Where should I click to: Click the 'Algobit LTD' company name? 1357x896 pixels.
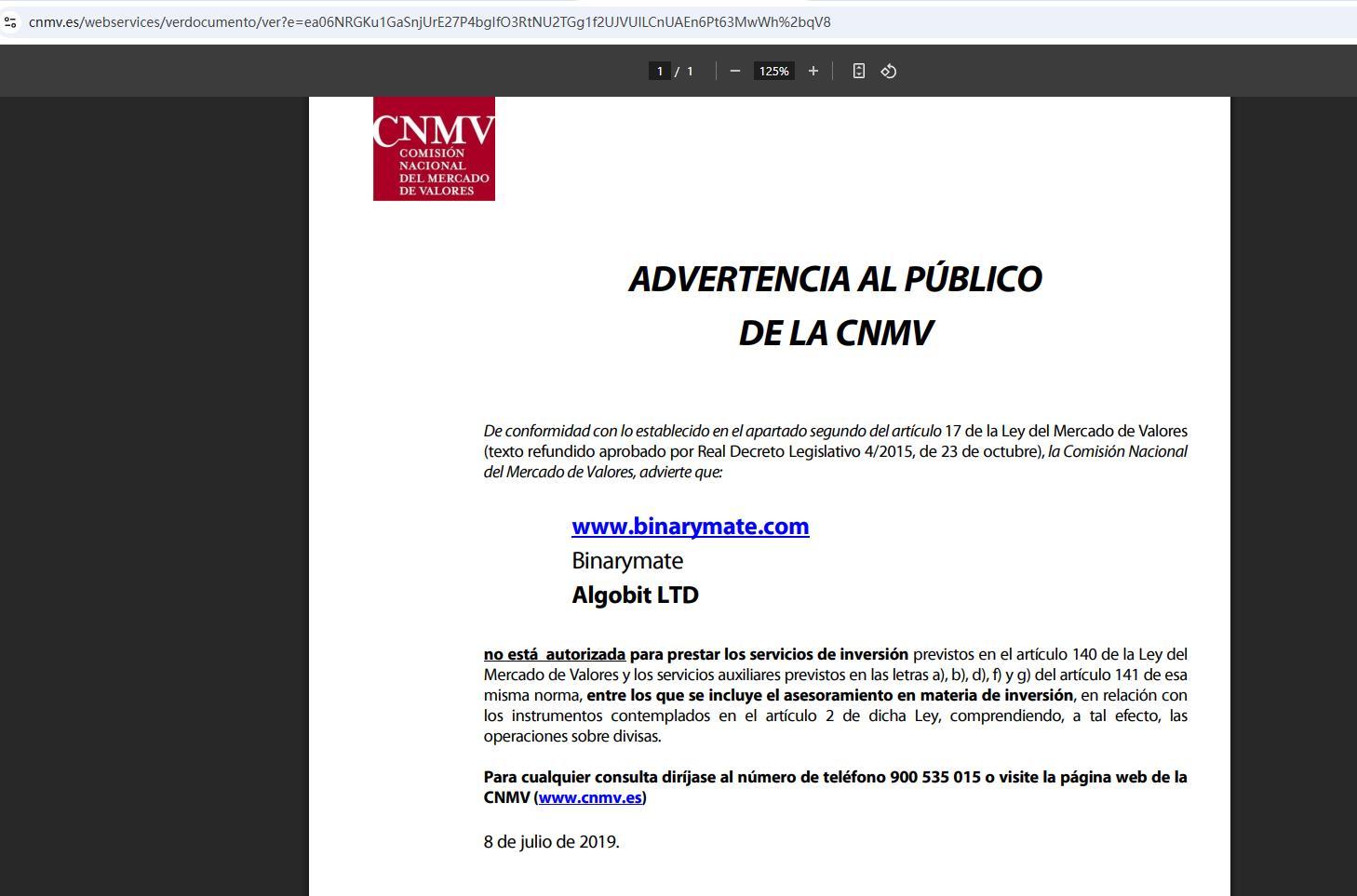[x=635, y=595]
